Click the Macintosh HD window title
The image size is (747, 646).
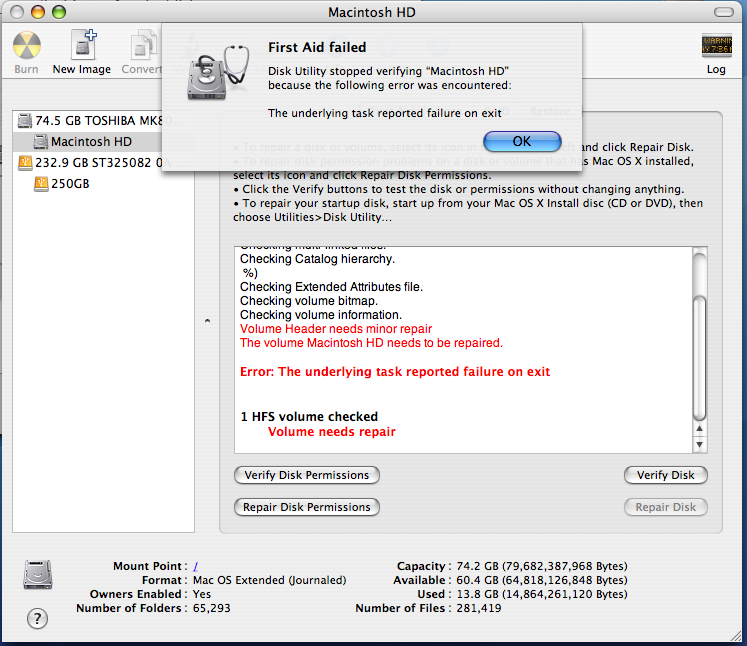(x=372, y=12)
